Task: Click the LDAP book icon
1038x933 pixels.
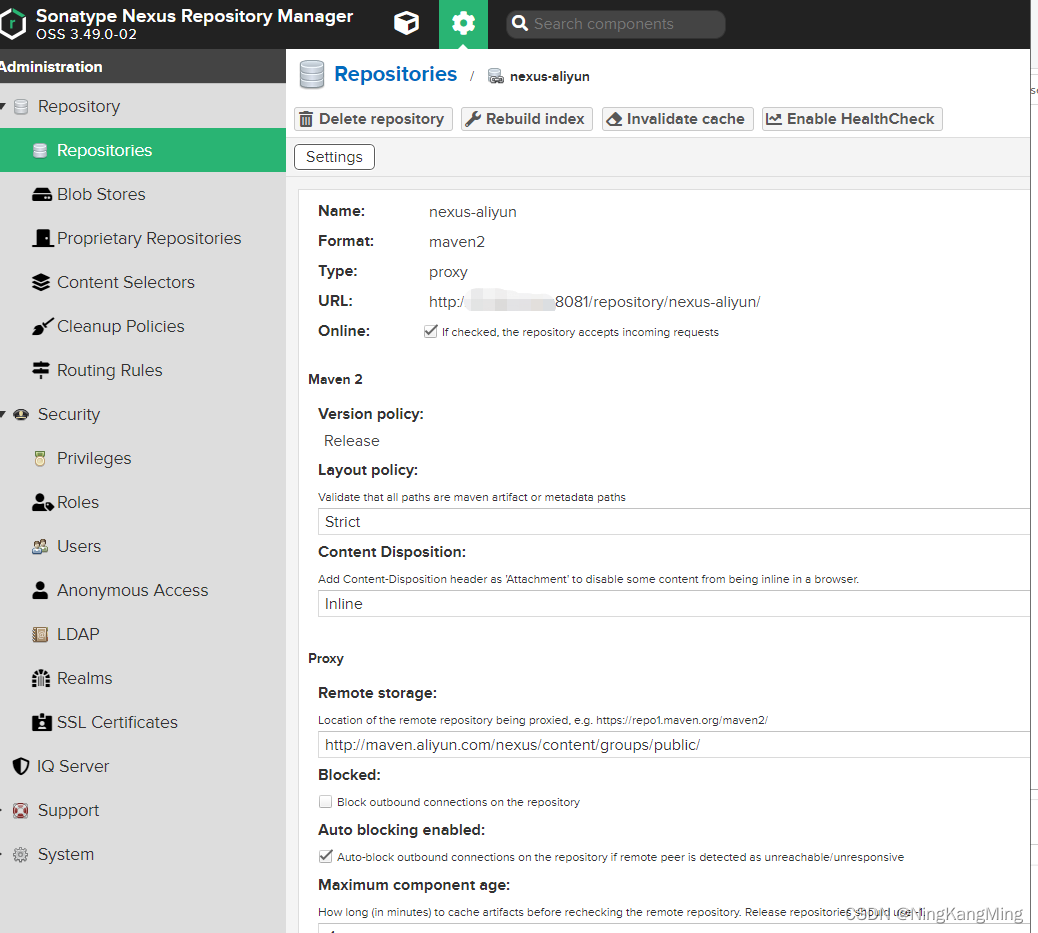Action: 40,634
